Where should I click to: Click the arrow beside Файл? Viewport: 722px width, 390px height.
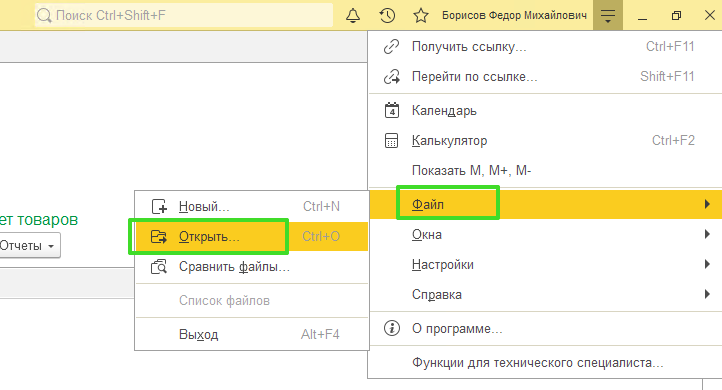[x=707, y=204]
